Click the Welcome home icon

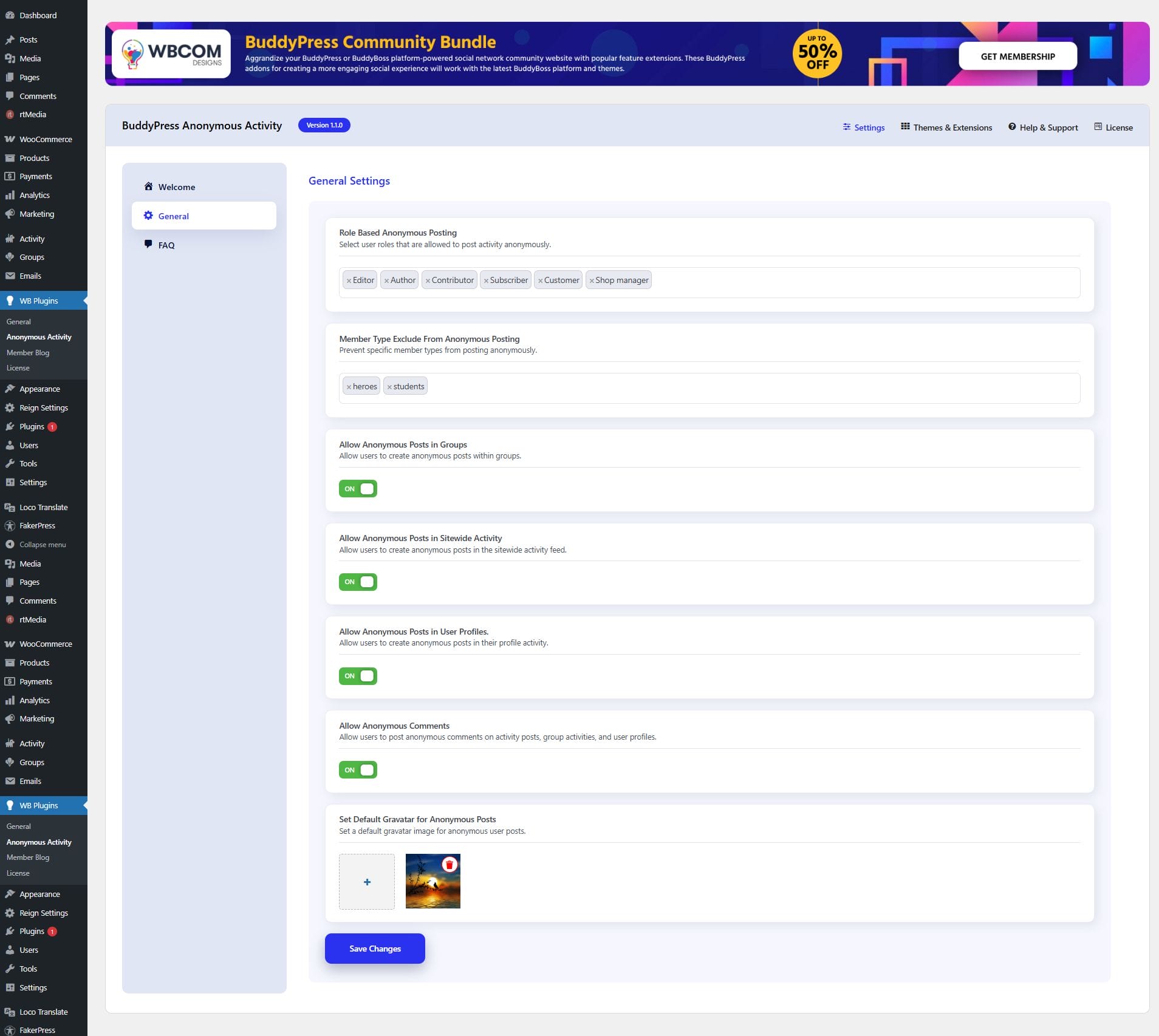point(148,186)
